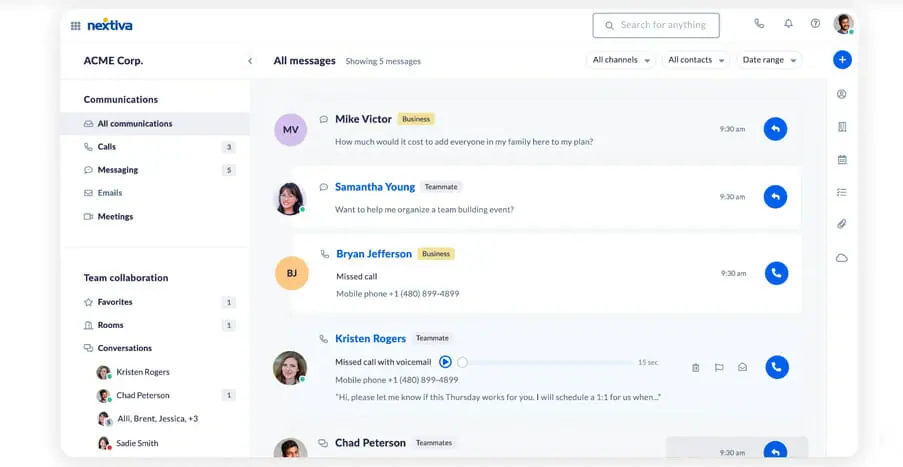903x467 pixels.
Task: Open the apps grid icon beside Nextiva logo
Action: click(75, 26)
